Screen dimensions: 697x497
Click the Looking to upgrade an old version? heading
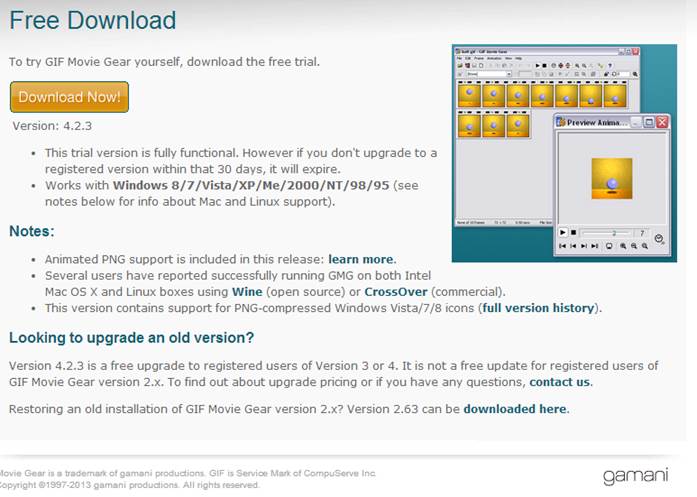(132, 337)
